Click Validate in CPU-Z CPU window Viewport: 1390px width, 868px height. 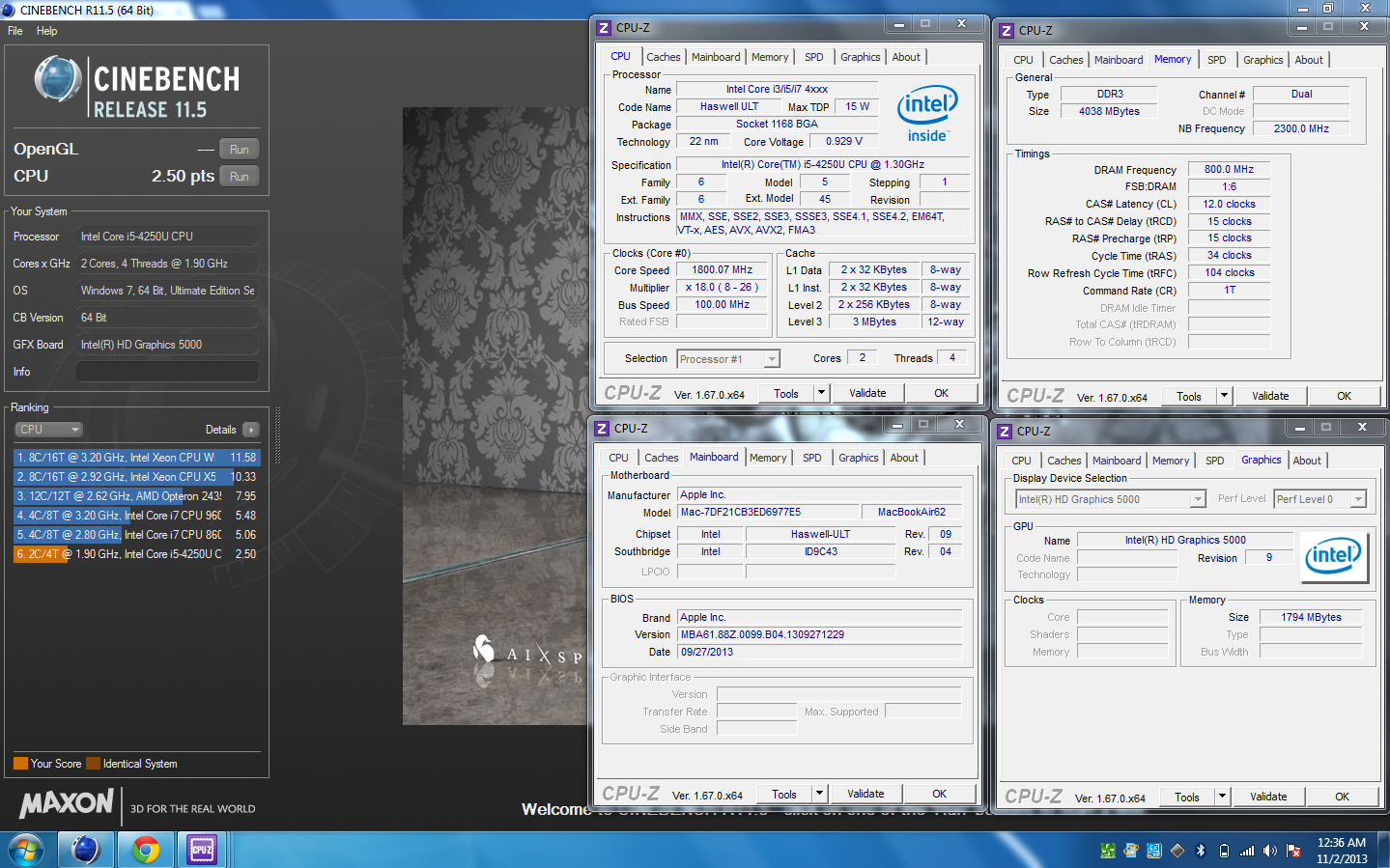pyautogui.click(x=867, y=393)
